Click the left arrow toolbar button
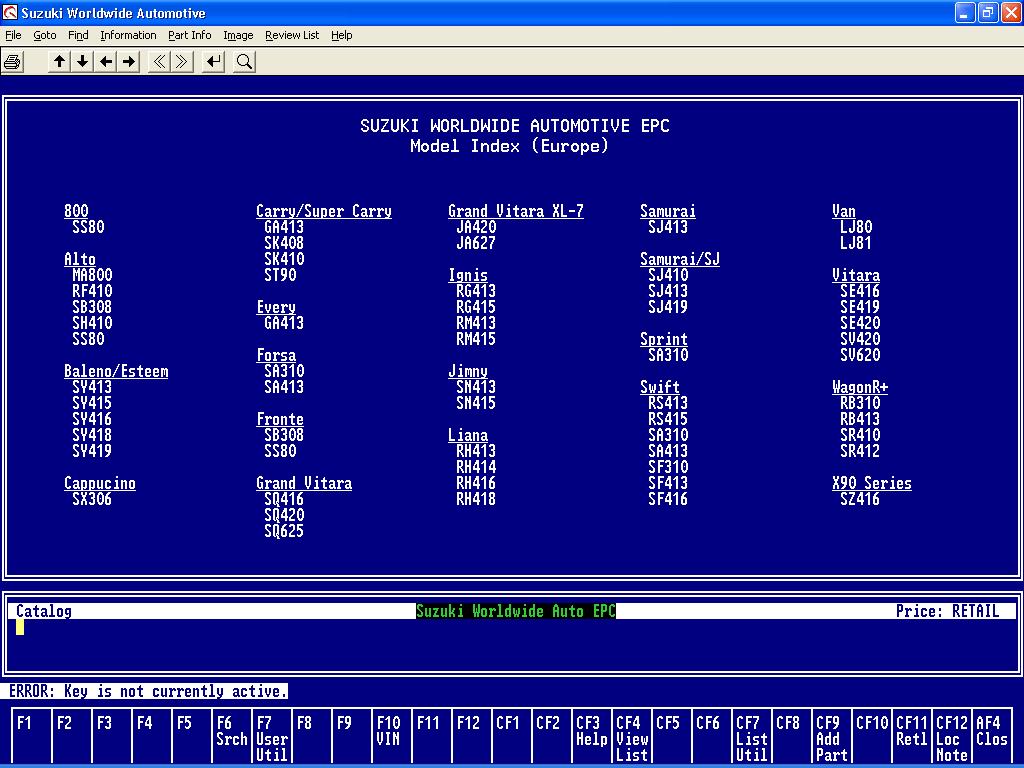This screenshot has width=1024, height=768. coord(106,62)
